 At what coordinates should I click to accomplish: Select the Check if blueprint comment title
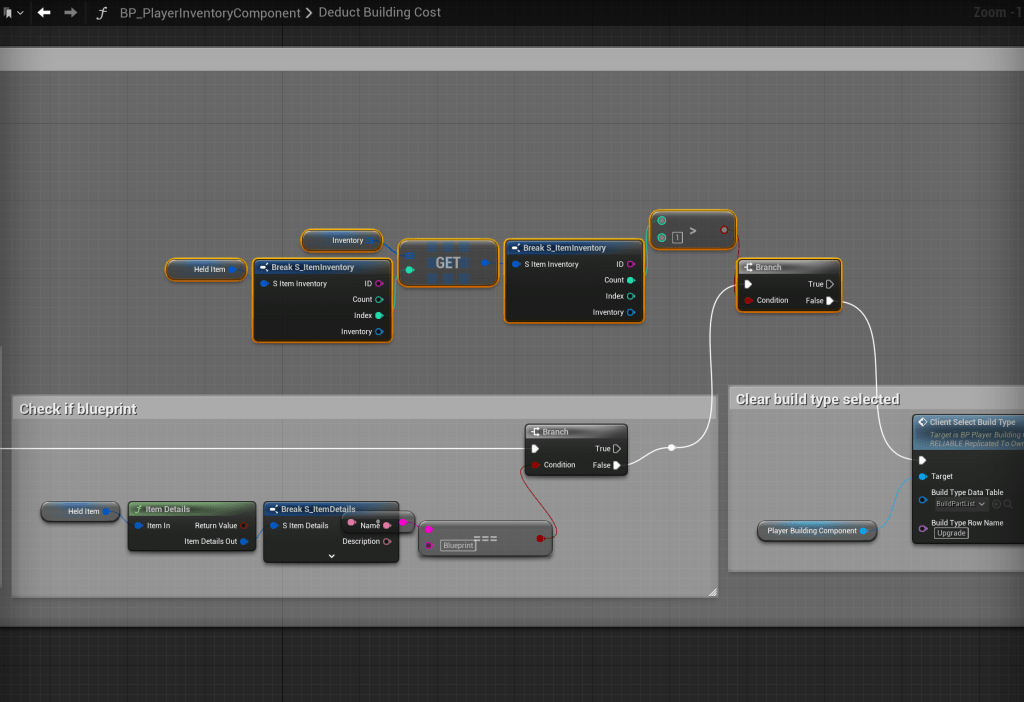(78, 409)
